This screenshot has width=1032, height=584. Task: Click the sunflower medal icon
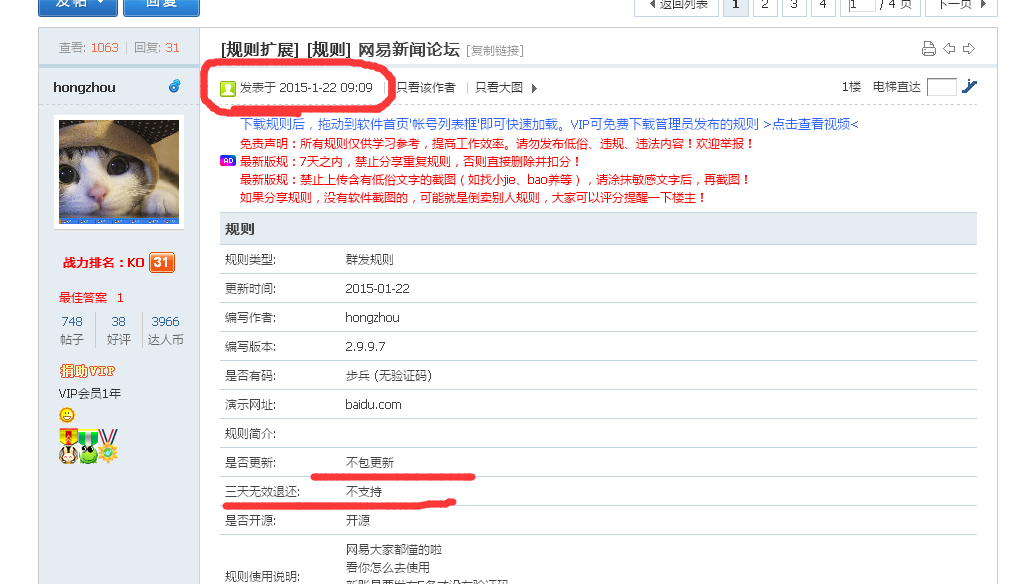108,454
